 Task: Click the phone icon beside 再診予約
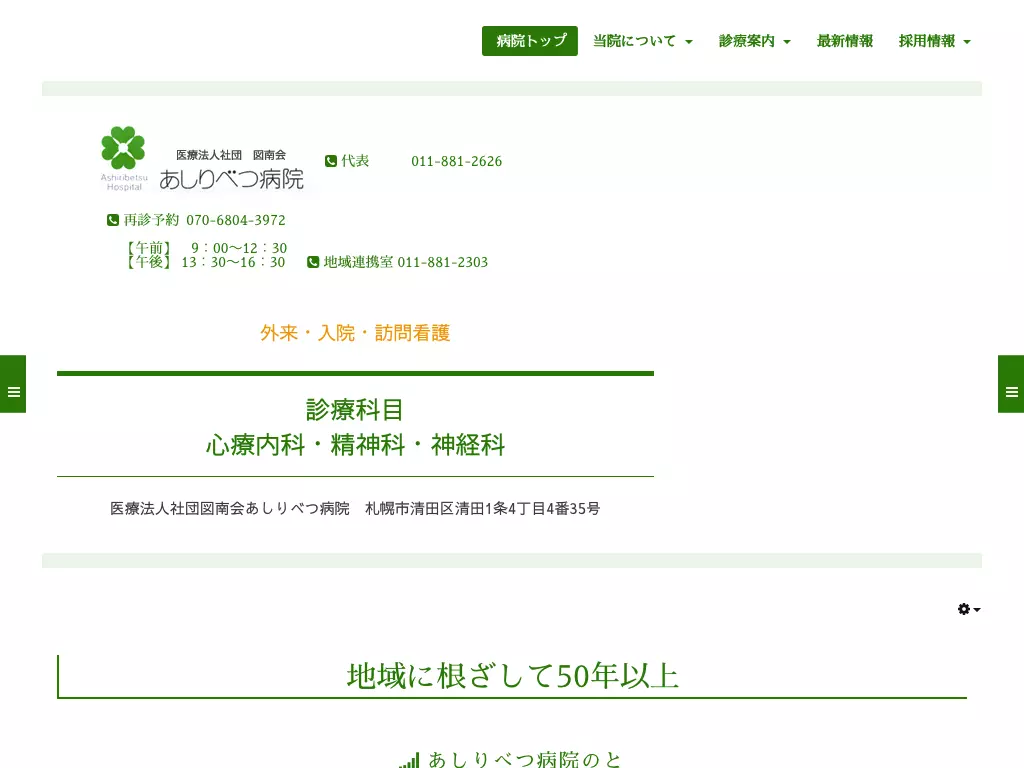pyautogui.click(x=113, y=220)
